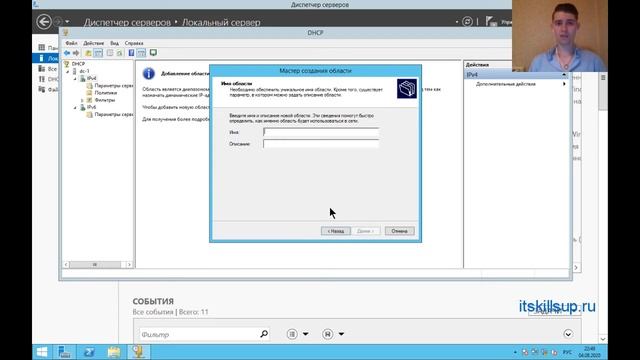Open Server Manager from the taskbar
The image size is (640, 360).
(x=64, y=352)
